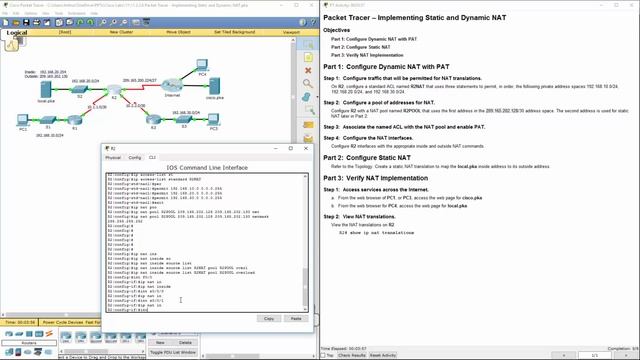Choose the blue shape drawing tool

(x=307, y=97)
